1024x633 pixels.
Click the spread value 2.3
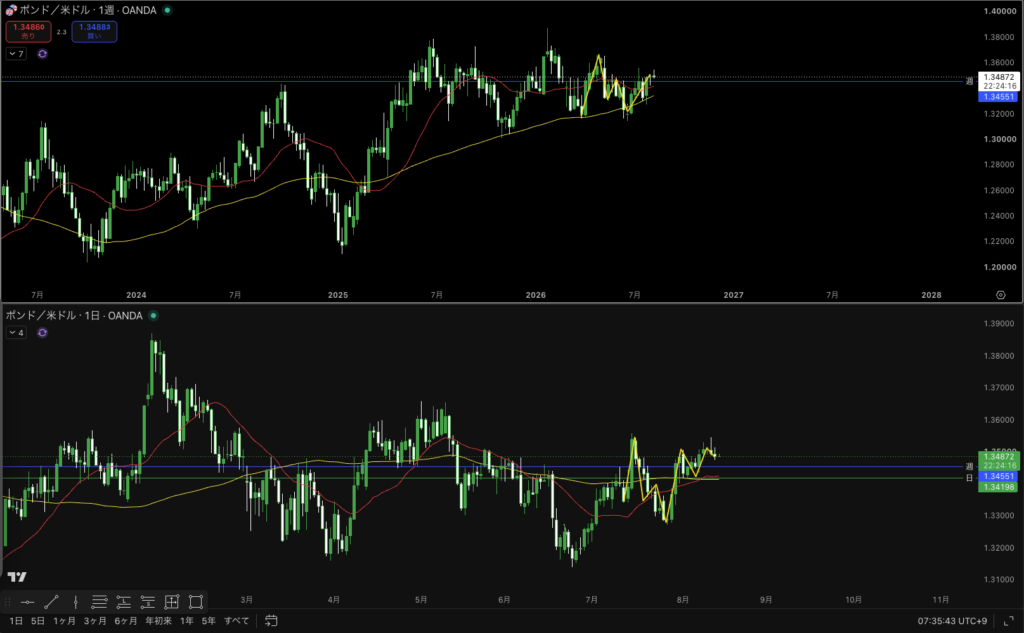[61, 31]
